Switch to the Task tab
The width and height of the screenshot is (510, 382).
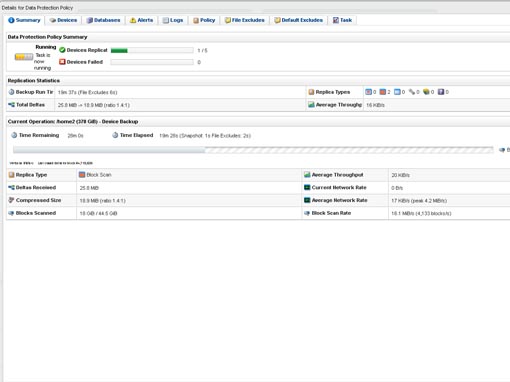(342, 20)
